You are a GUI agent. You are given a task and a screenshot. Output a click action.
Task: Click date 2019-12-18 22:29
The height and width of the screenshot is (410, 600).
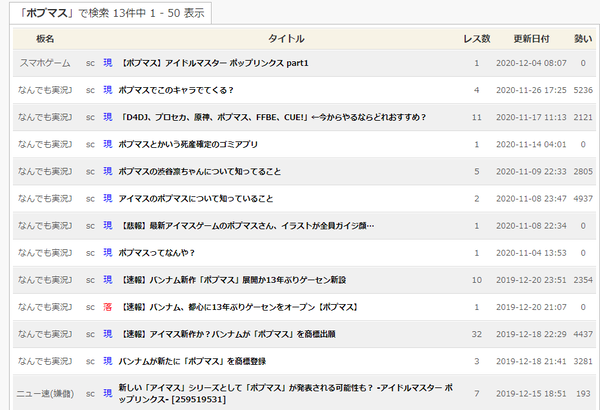(x=532, y=334)
